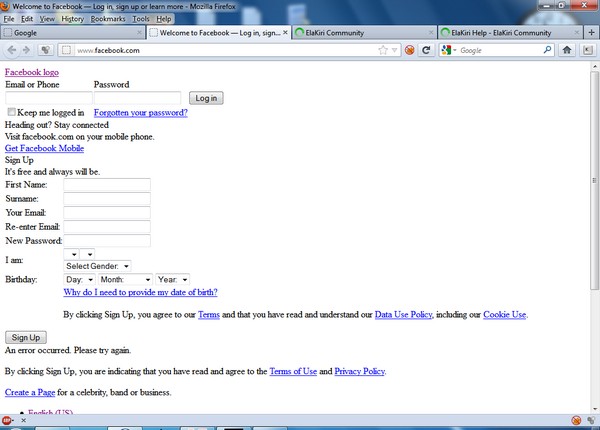Screen dimensions: 600x430
Task: Switch to the Google tab
Action: (73, 33)
